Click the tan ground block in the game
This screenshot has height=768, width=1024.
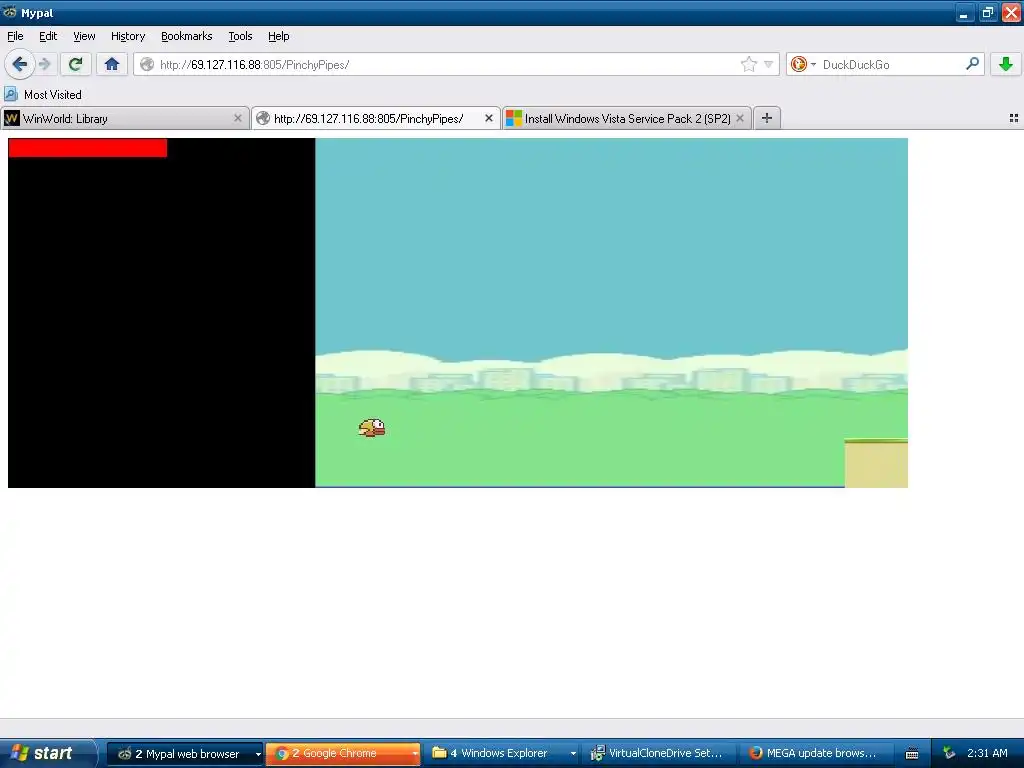pos(876,464)
